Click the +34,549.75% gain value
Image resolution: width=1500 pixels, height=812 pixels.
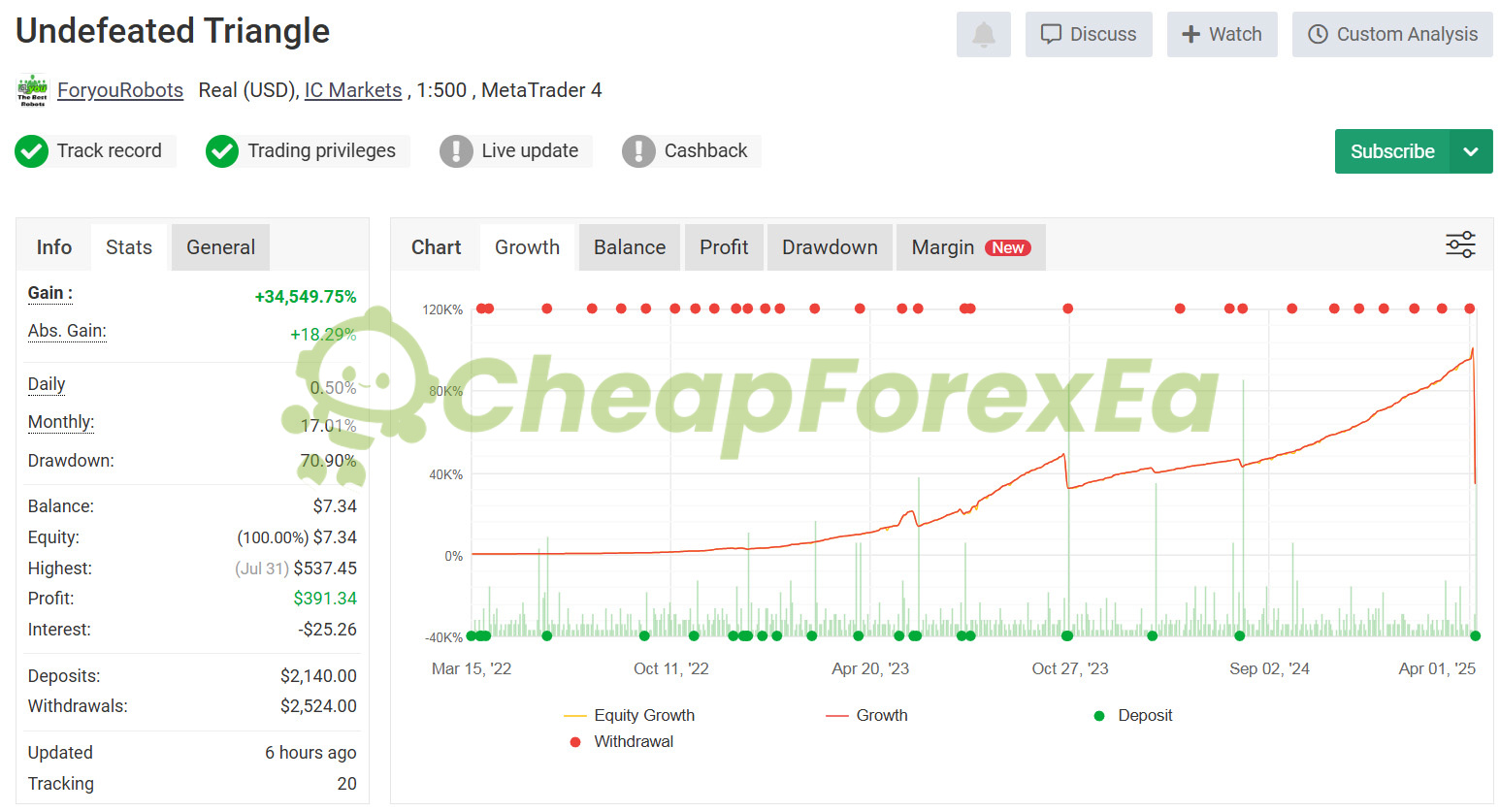[x=306, y=297]
